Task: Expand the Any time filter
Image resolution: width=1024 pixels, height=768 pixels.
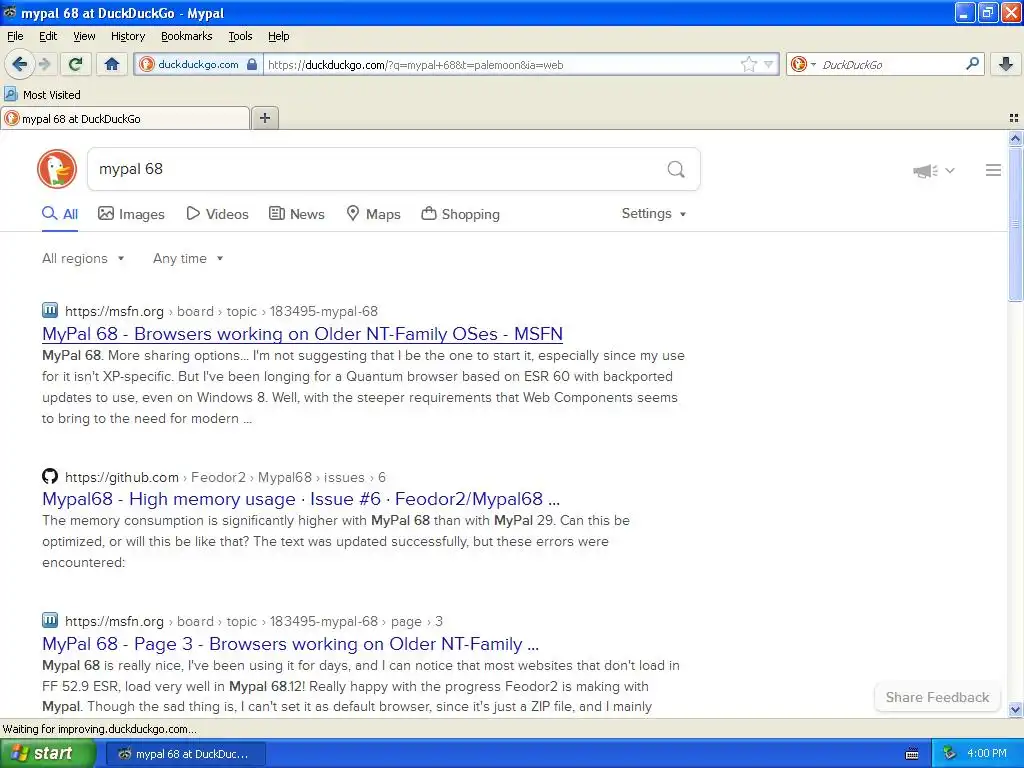Action: pyautogui.click(x=188, y=259)
